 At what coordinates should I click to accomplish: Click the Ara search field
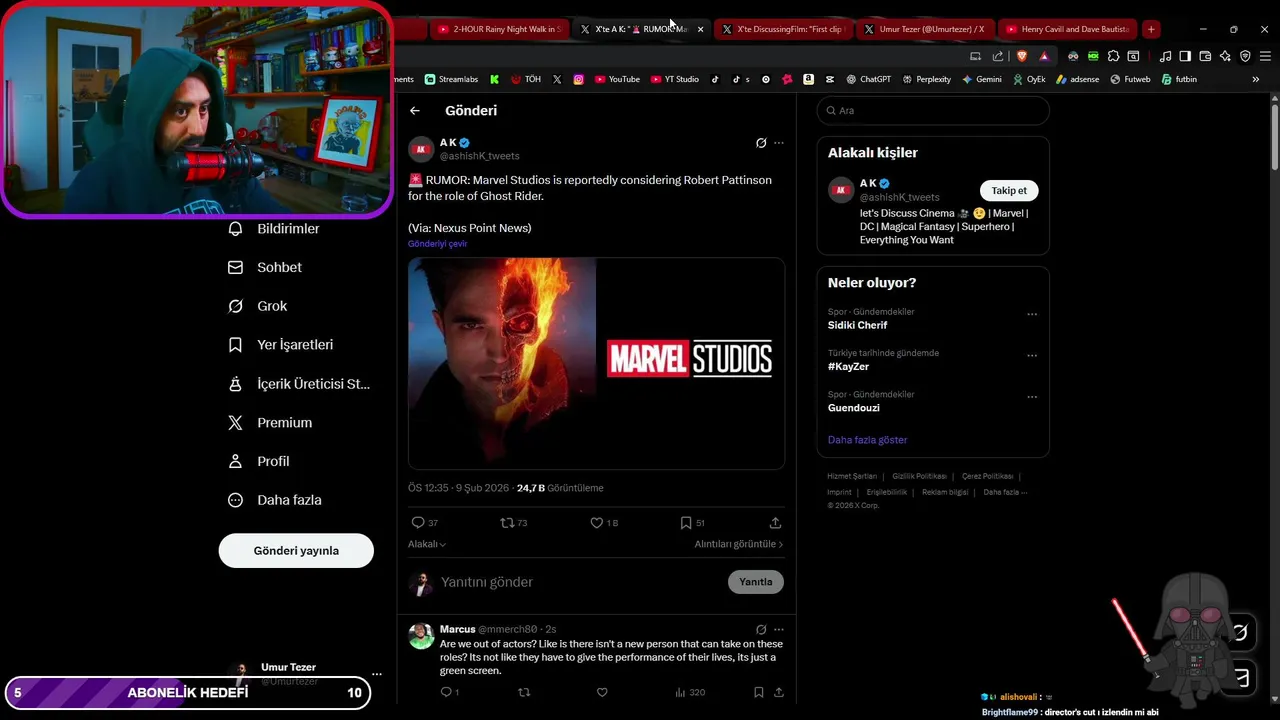(933, 111)
